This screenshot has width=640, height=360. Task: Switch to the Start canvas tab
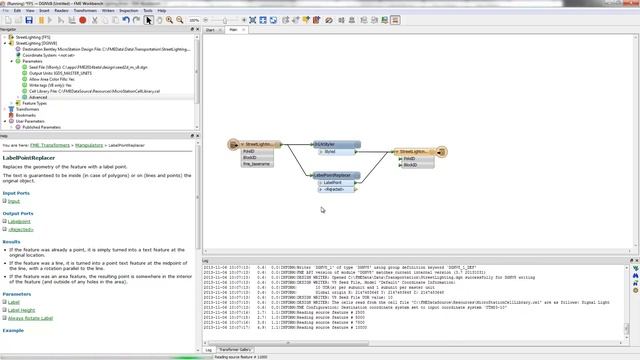pos(213,30)
